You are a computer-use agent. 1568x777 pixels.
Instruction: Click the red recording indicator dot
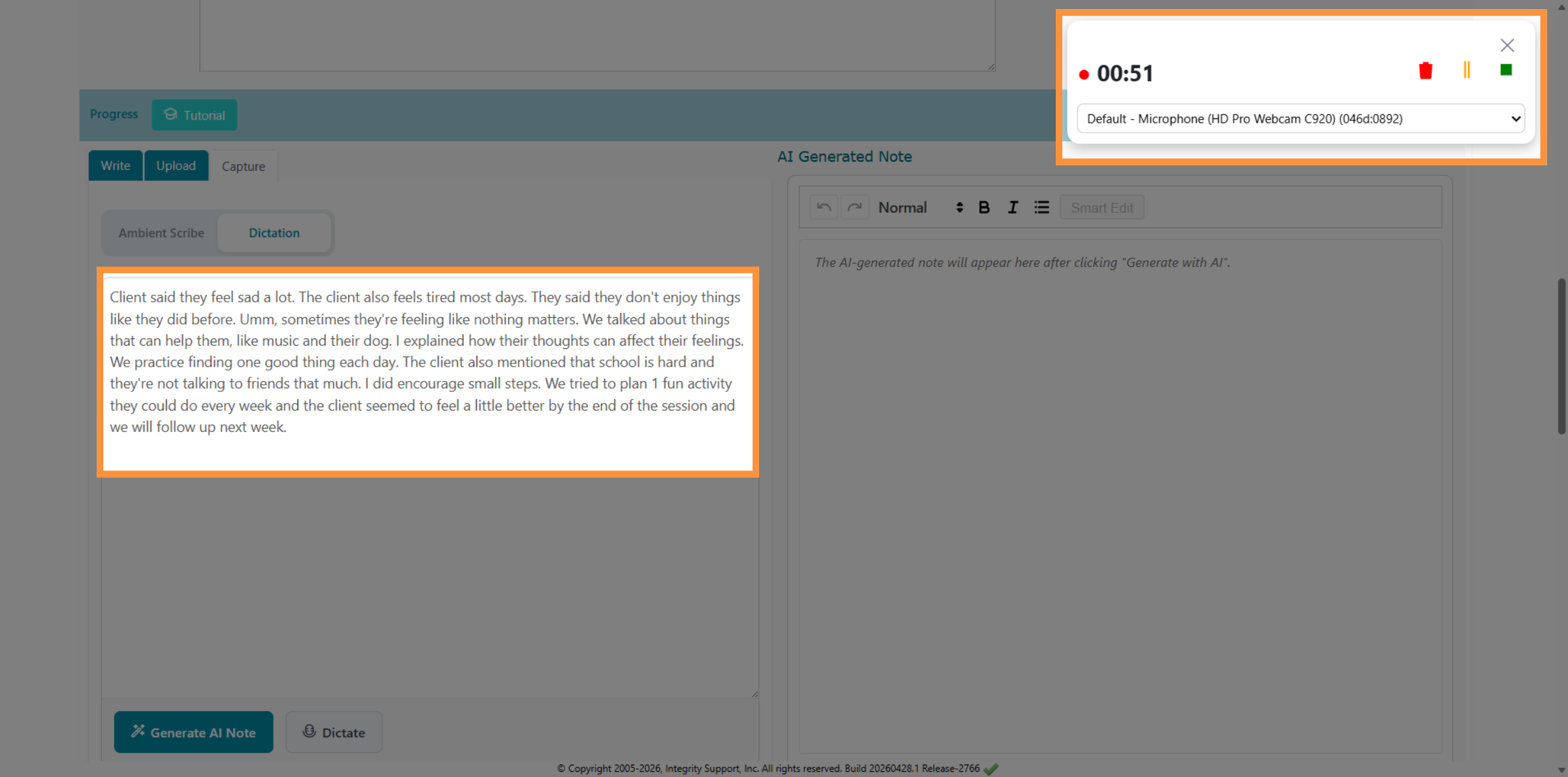[x=1084, y=75]
